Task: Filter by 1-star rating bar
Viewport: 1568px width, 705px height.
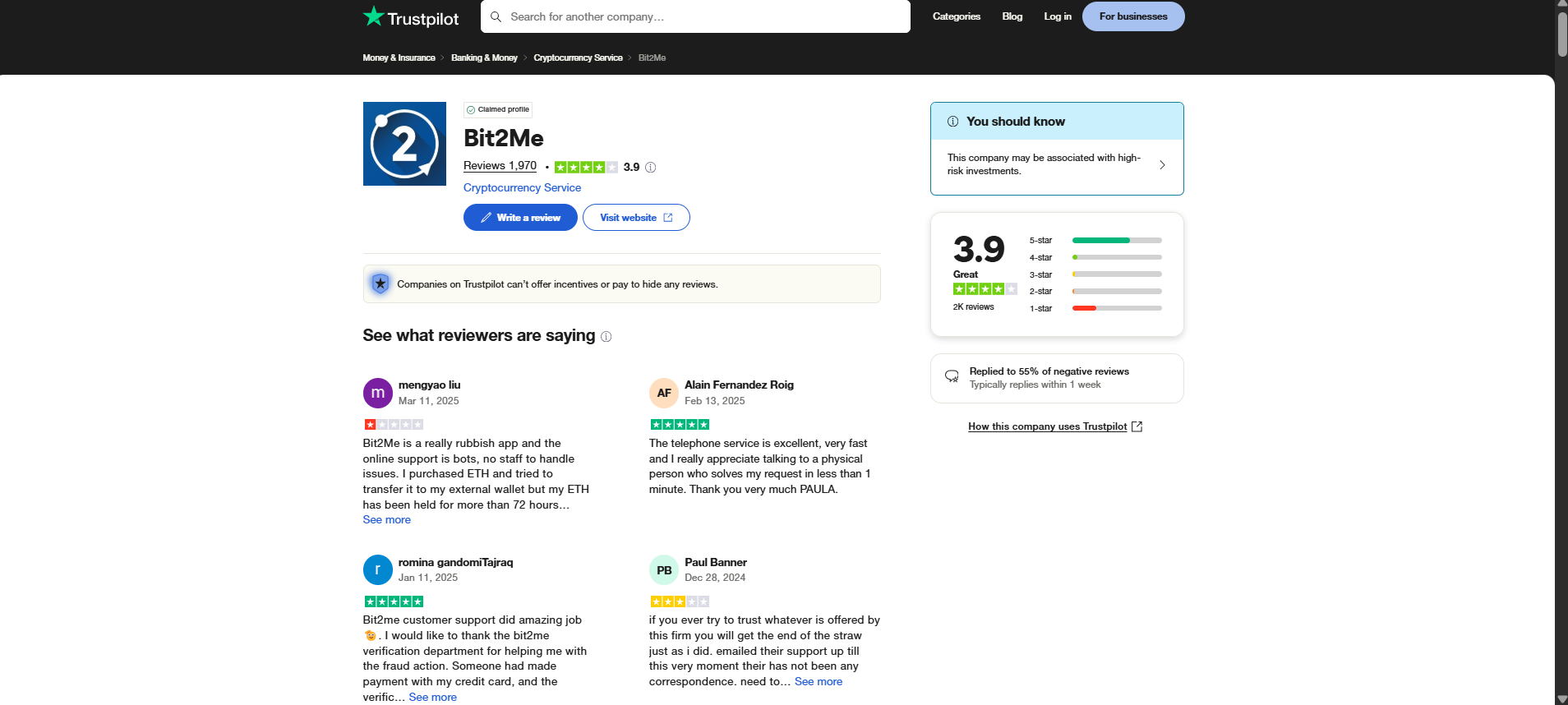Action: (x=1095, y=309)
